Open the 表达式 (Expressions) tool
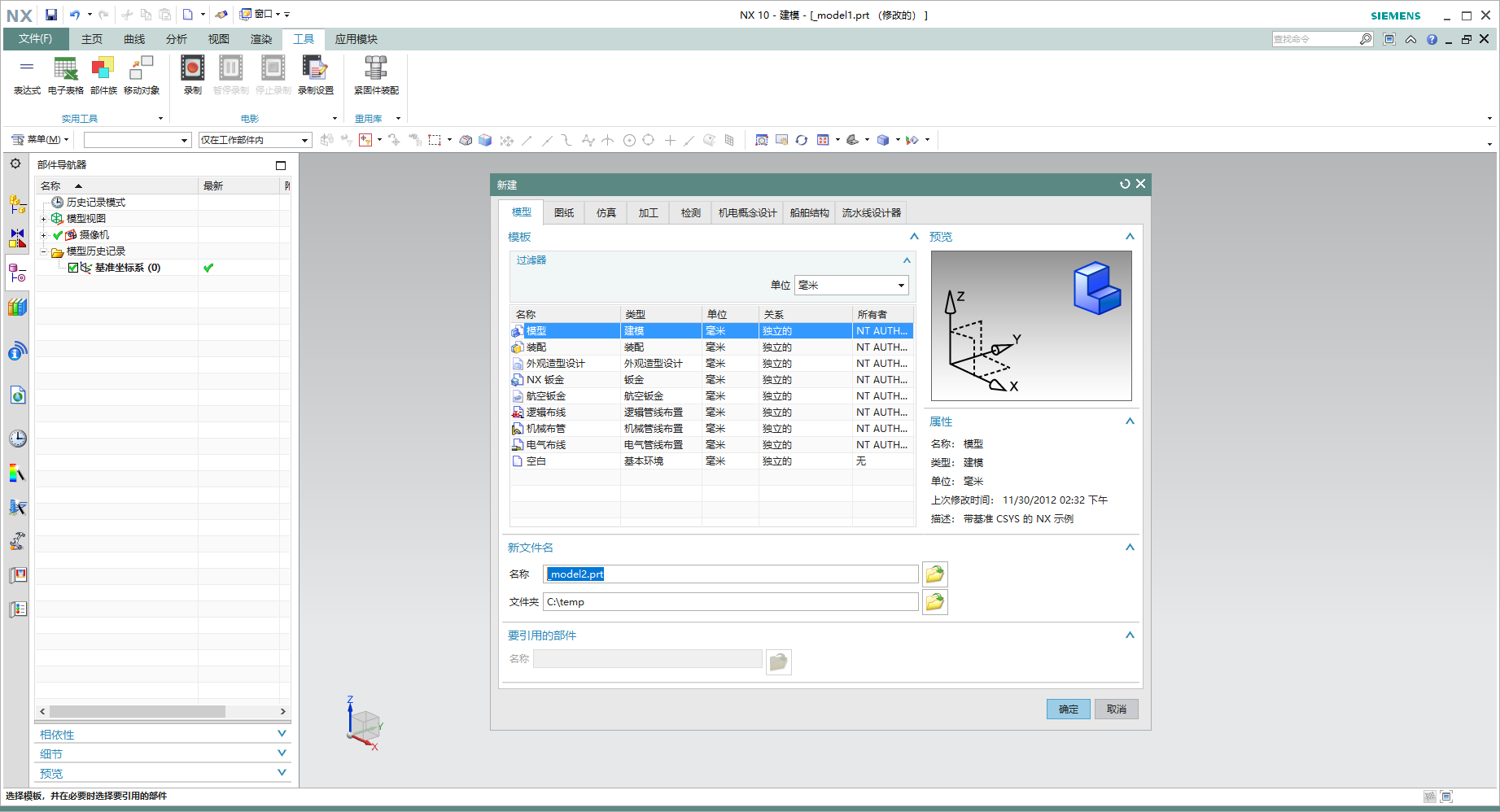Viewport: 1500px width, 812px height. pos(27,76)
